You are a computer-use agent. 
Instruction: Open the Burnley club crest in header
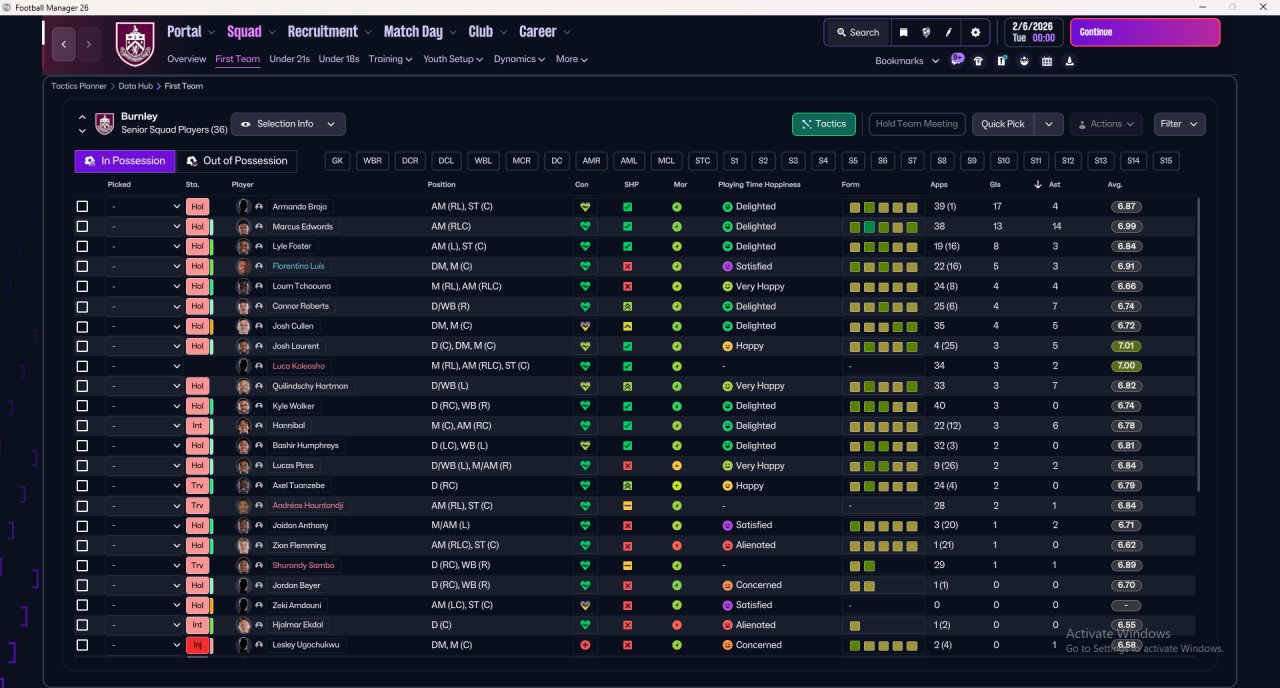(136, 44)
